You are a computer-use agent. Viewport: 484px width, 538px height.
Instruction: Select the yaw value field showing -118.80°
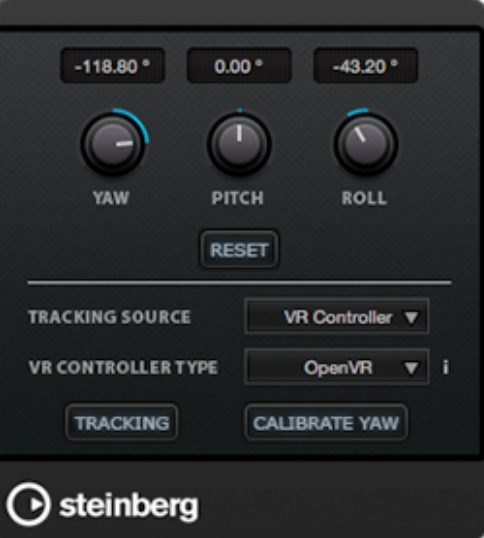[113, 66]
